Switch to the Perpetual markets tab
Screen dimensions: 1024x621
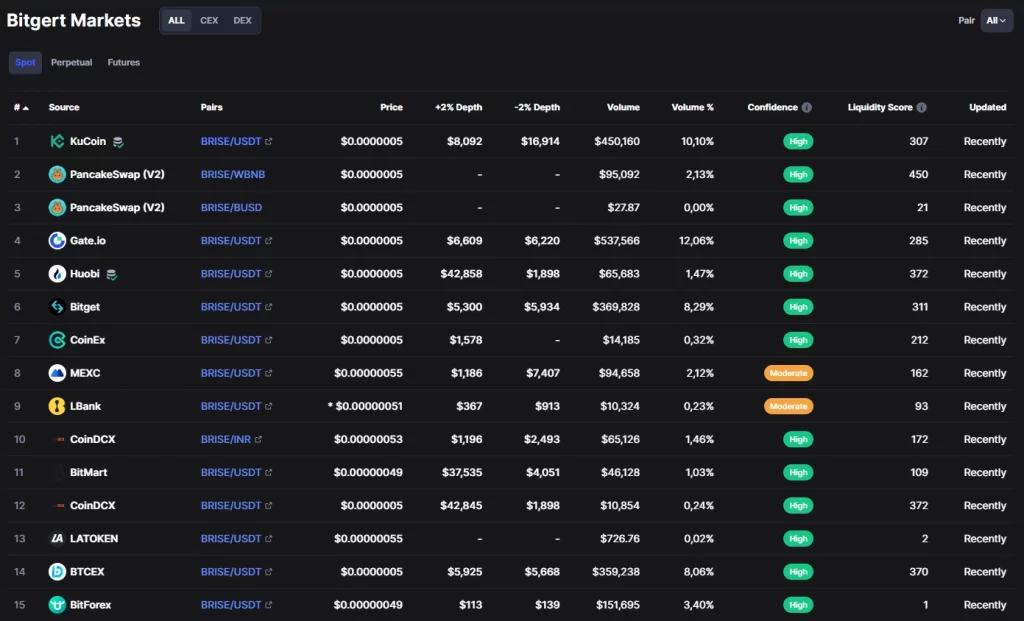point(71,63)
